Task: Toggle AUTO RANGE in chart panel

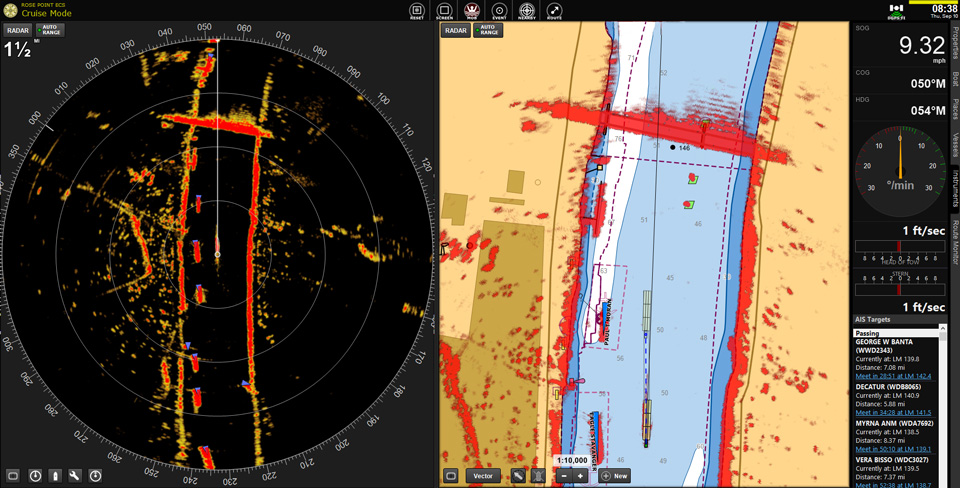Action: [488, 30]
